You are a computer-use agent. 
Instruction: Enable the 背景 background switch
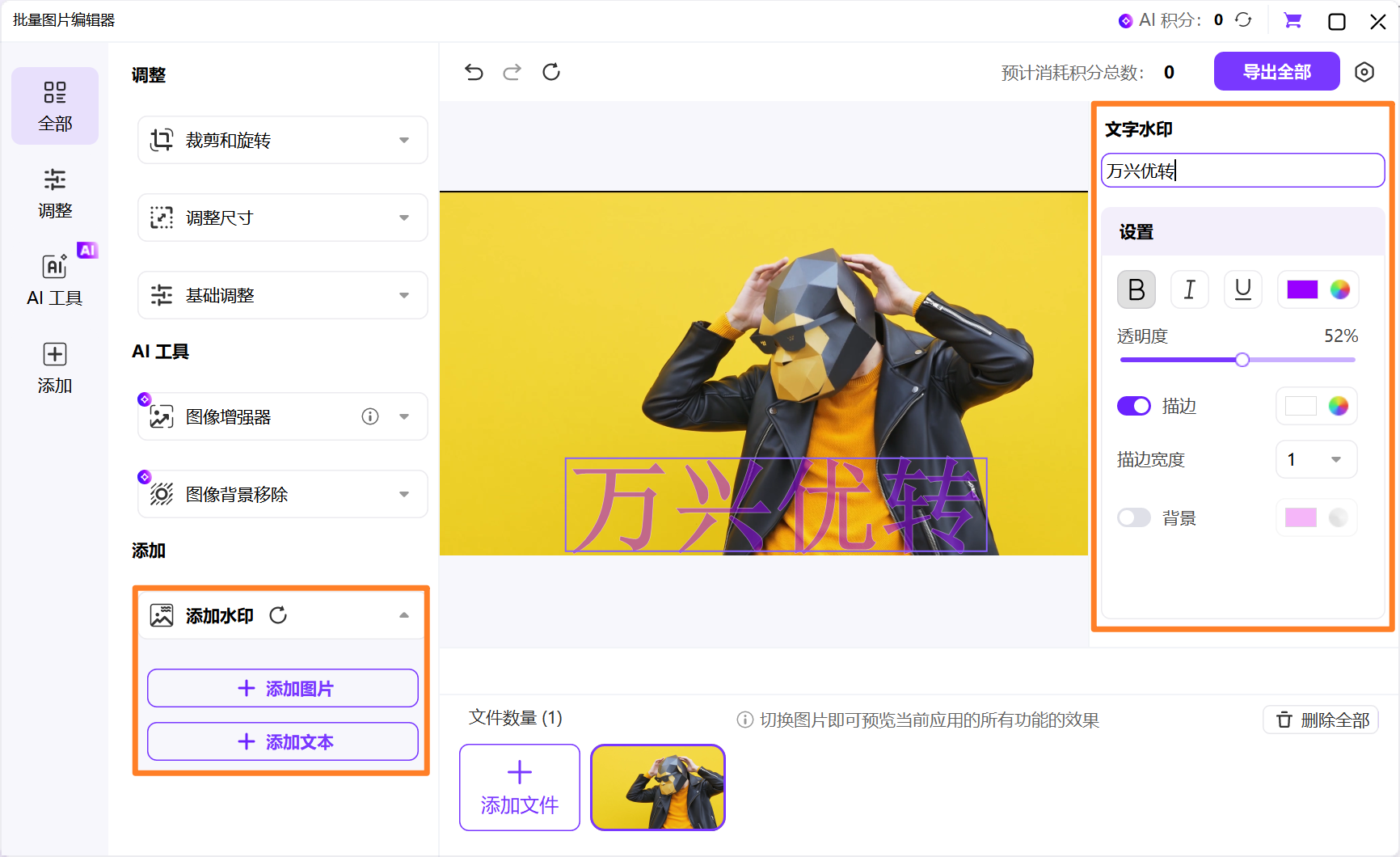click(1134, 517)
